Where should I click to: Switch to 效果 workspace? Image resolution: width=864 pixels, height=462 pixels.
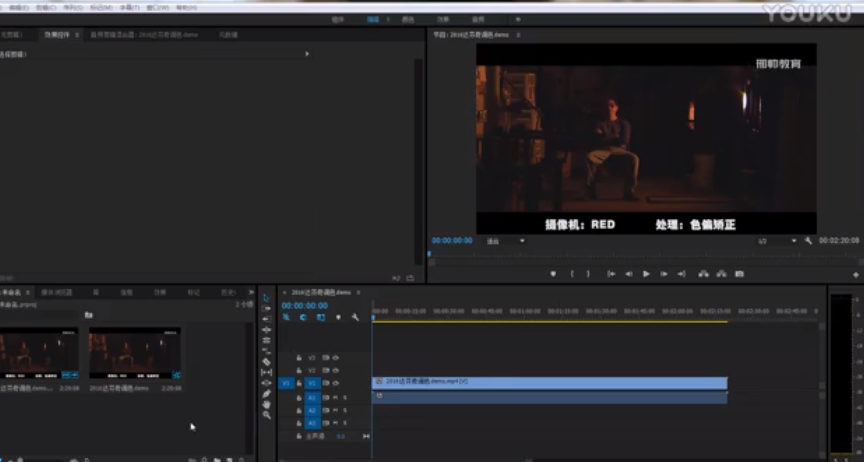click(443, 19)
